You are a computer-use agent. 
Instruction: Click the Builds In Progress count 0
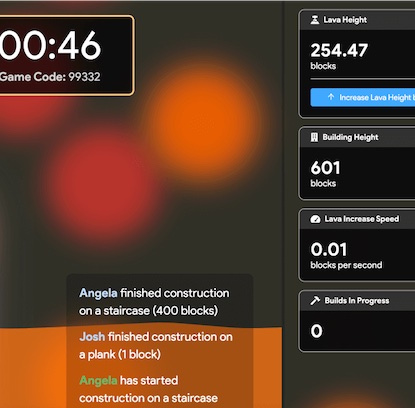tap(316, 331)
